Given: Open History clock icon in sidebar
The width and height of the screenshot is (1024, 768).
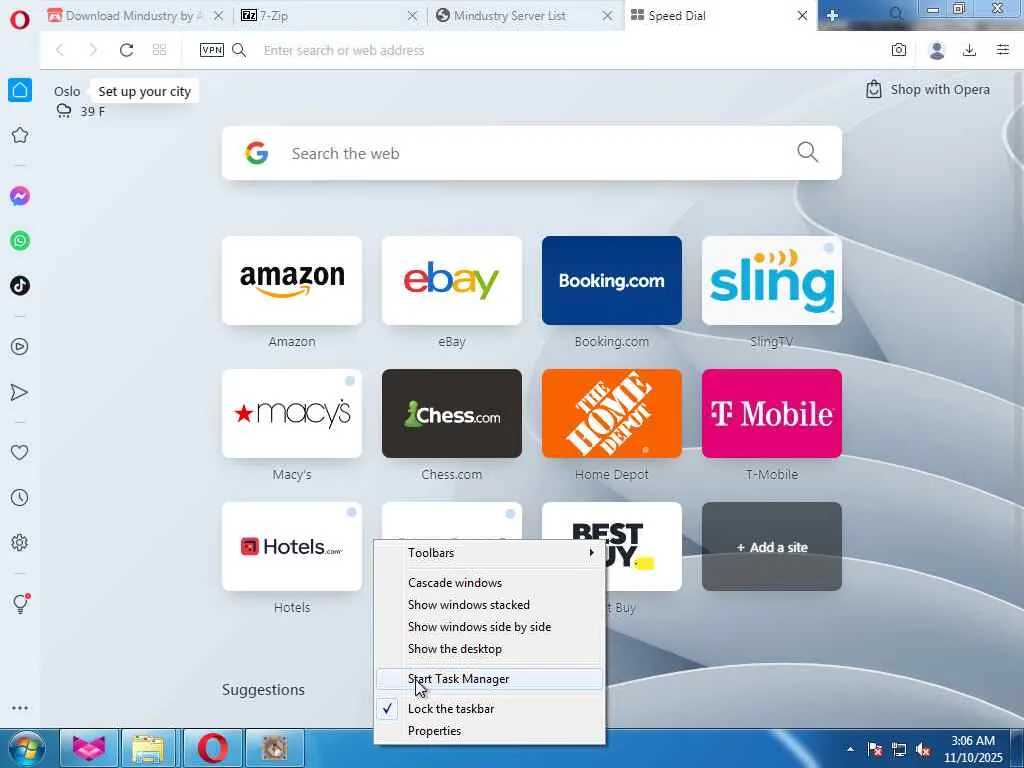Looking at the screenshot, I should (x=20, y=498).
